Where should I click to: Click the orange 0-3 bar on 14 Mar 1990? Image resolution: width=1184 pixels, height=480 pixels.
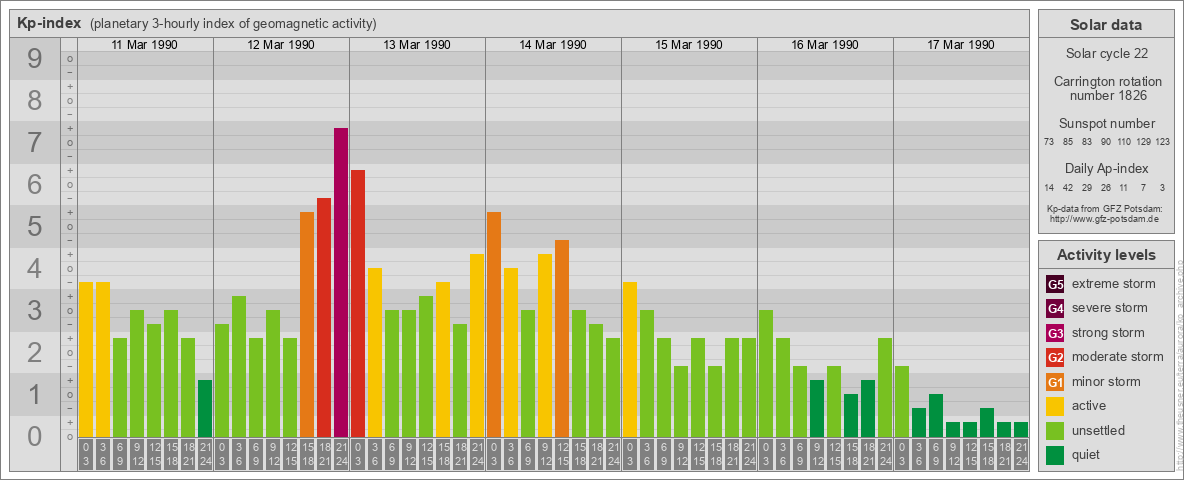click(494, 325)
